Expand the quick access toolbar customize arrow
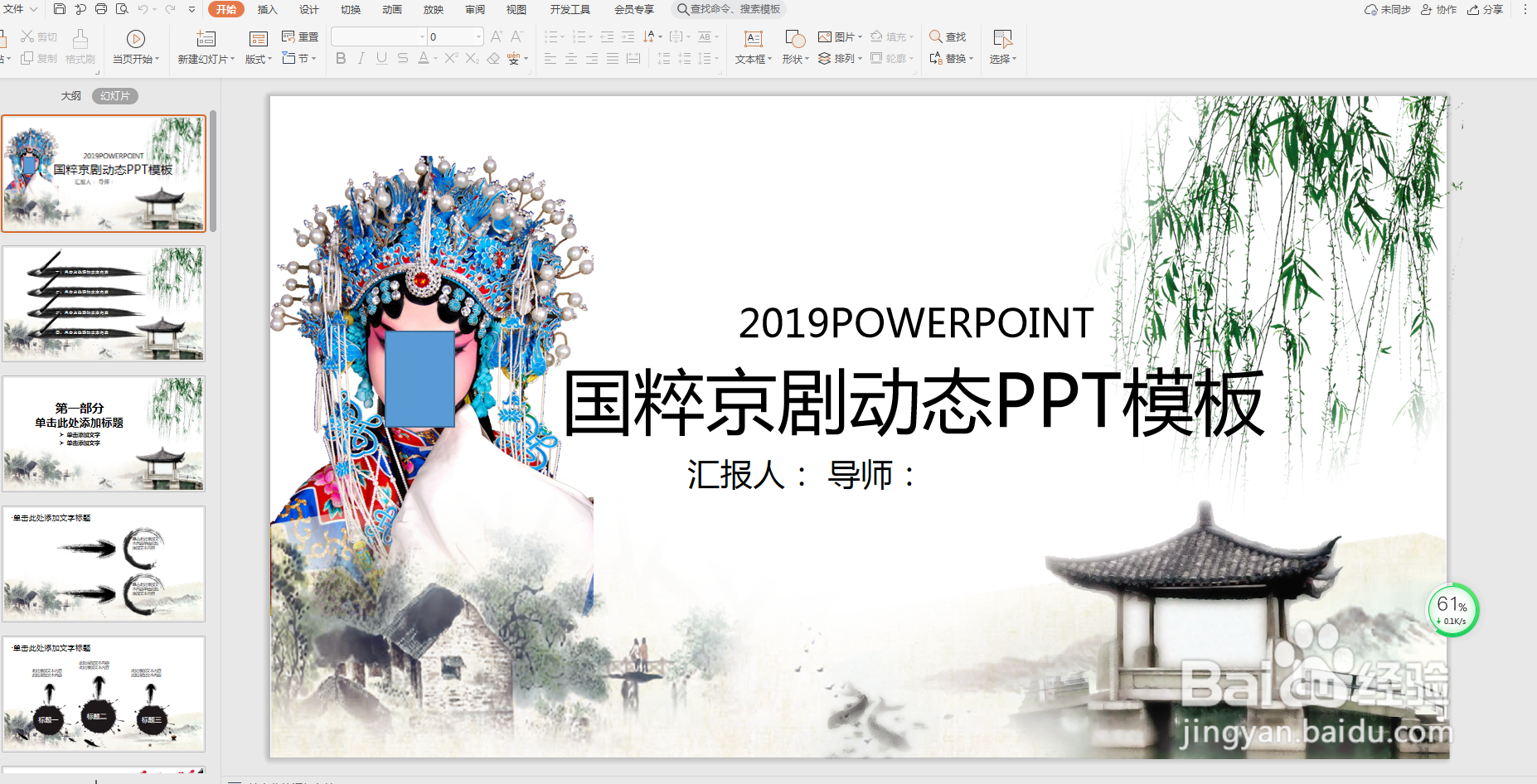 click(x=192, y=9)
